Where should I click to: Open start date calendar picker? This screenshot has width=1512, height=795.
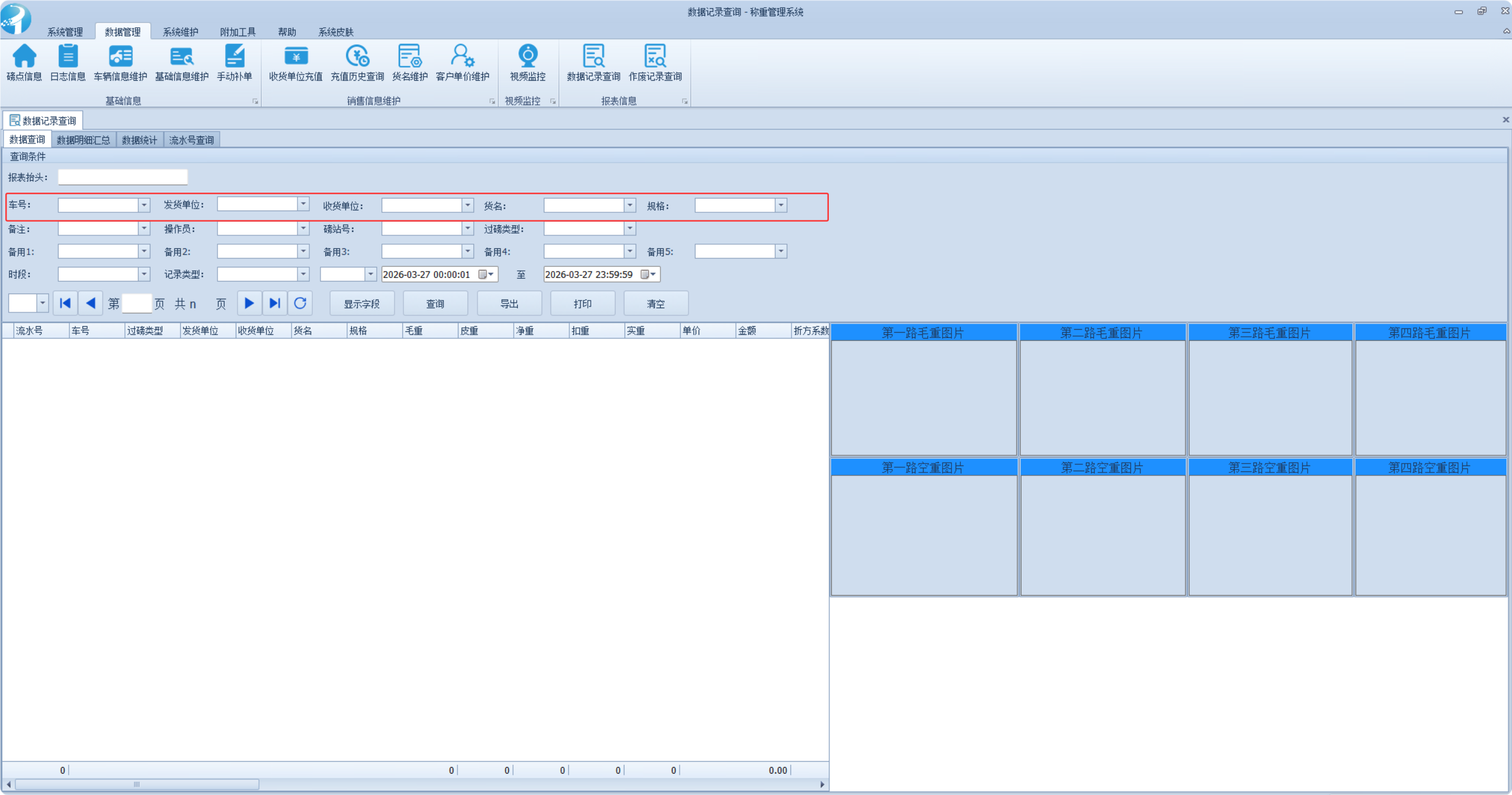pyautogui.click(x=486, y=274)
